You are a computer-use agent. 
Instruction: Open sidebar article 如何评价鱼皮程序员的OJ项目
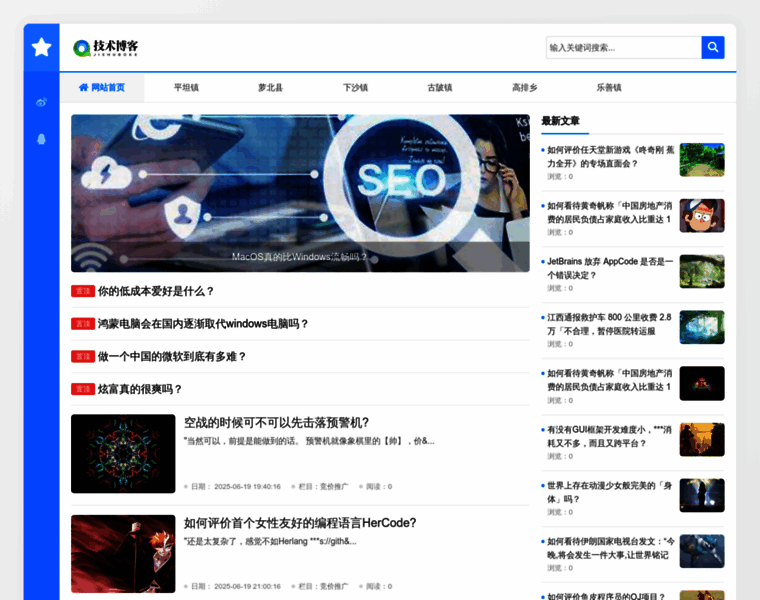point(606,596)
